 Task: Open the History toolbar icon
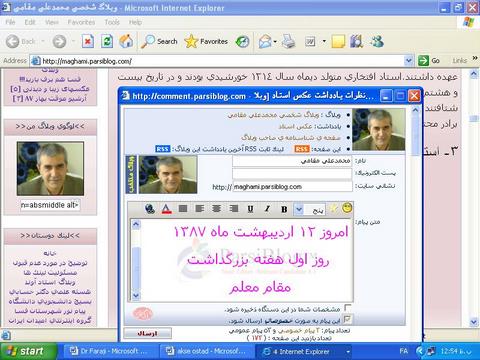coord(242,41)
